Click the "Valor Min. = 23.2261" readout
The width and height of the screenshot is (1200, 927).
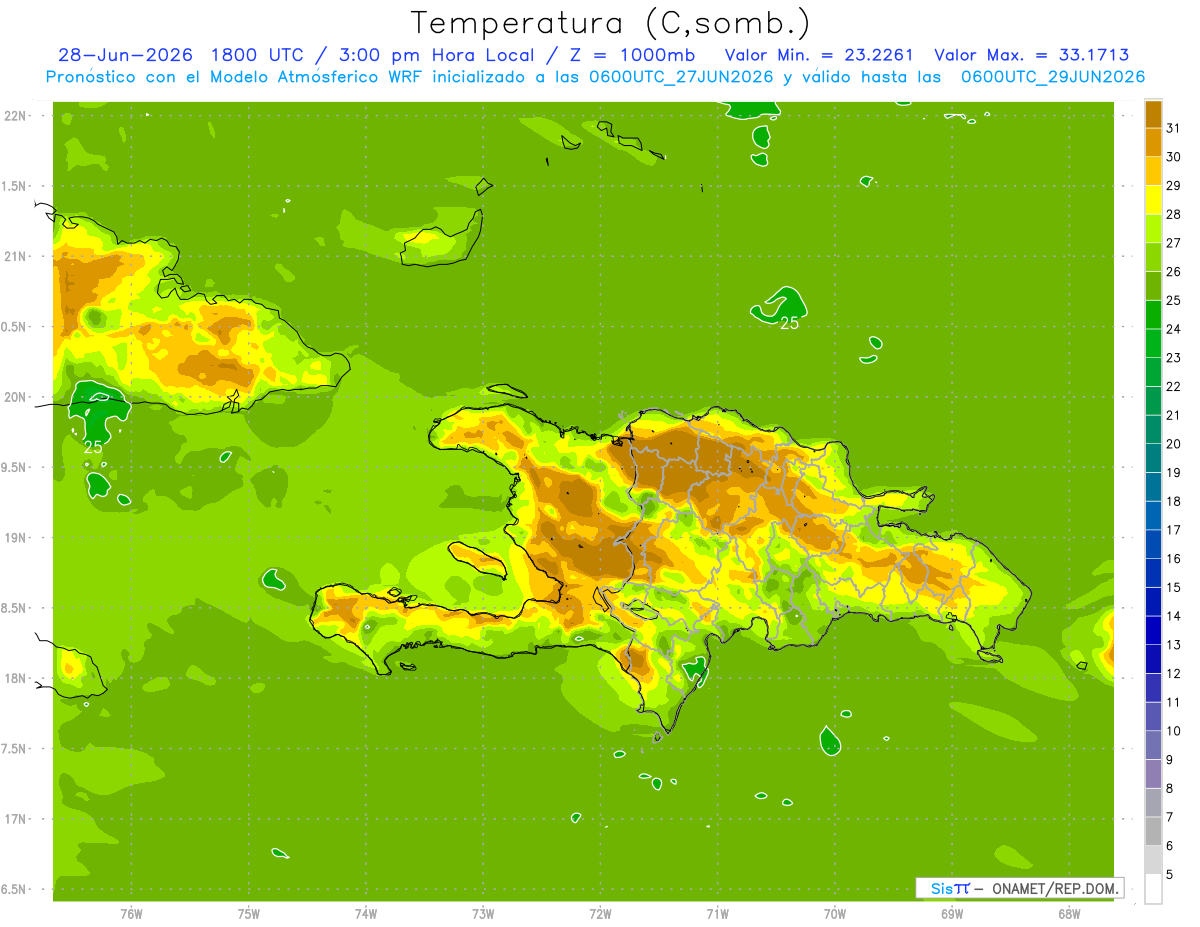[x=819, y=55]
